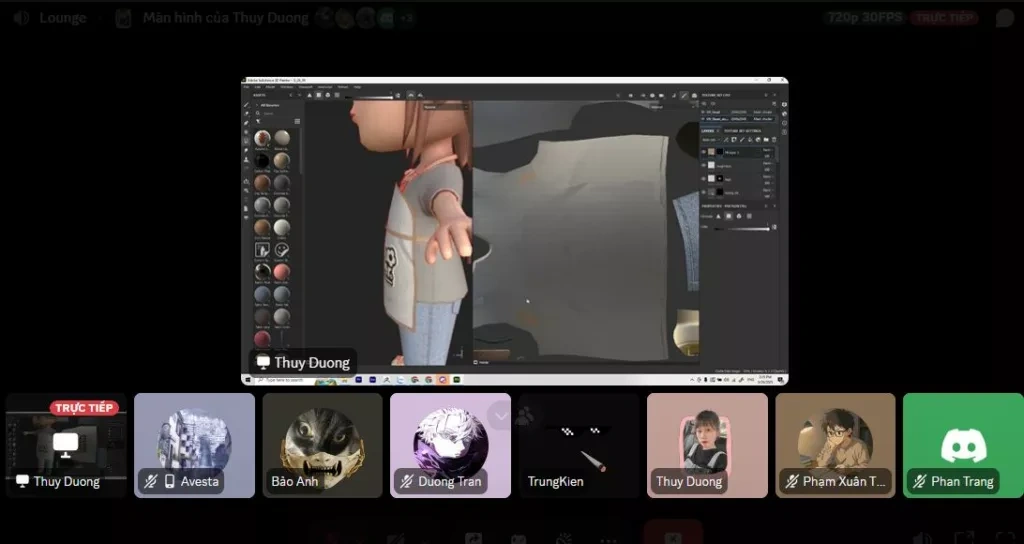Toggle visibility of second layer
1024x544 pixels.
point(704,166)
